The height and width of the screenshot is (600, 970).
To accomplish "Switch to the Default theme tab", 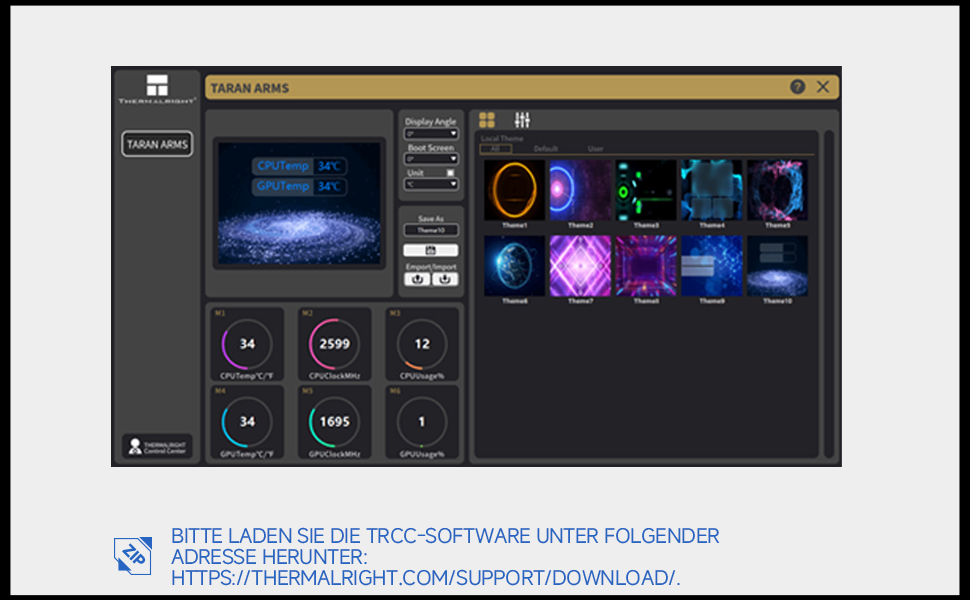I will pyautogui.click(x=546, y=148).
